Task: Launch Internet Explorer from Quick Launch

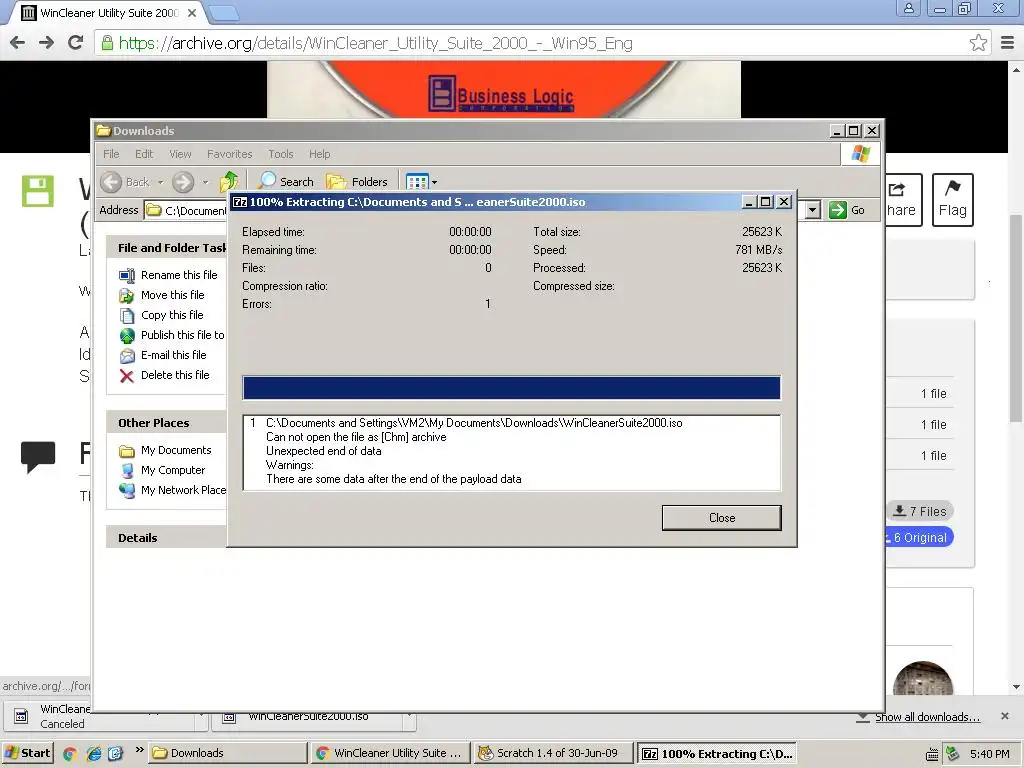Action: click(x=93, y=754)
